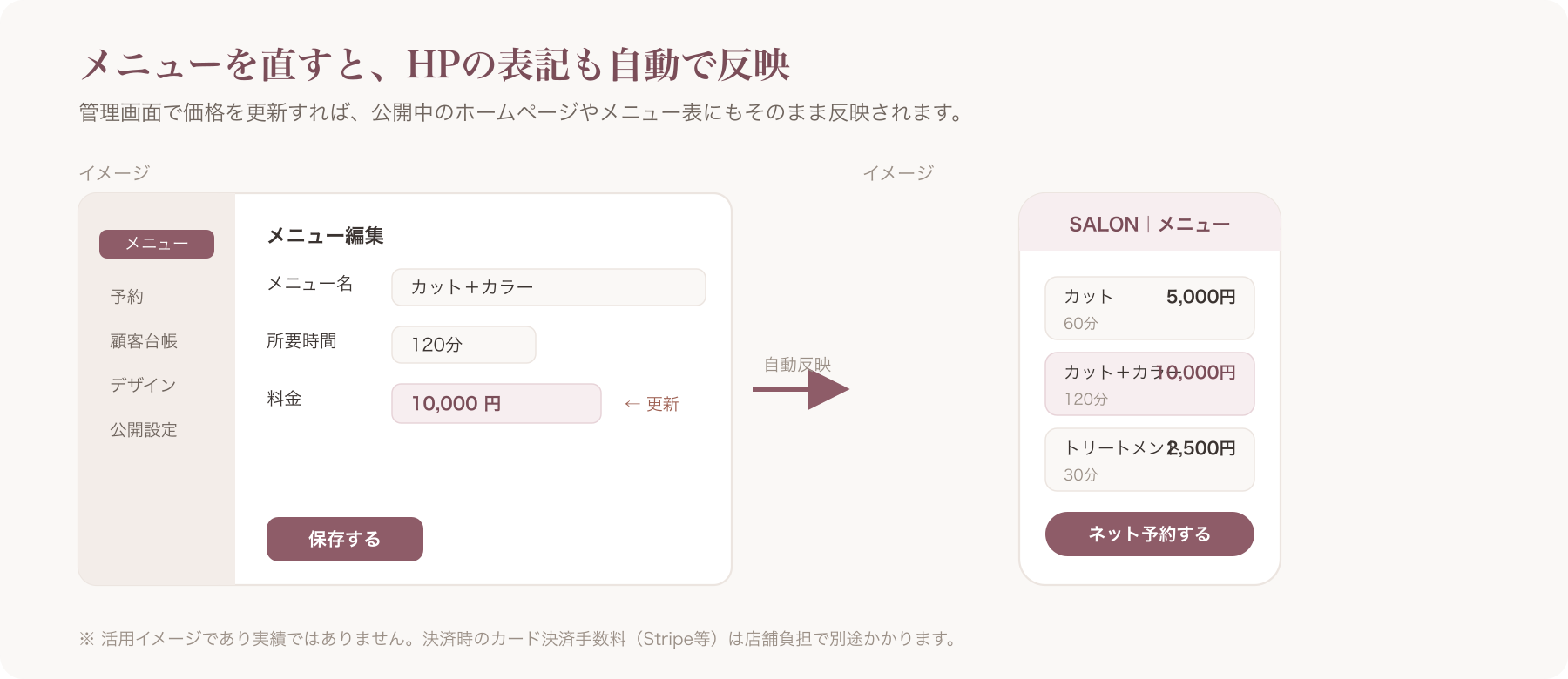This screenshot has height=679, width=1568.
Task: Click the 保存する button
Action: [345, 539]
